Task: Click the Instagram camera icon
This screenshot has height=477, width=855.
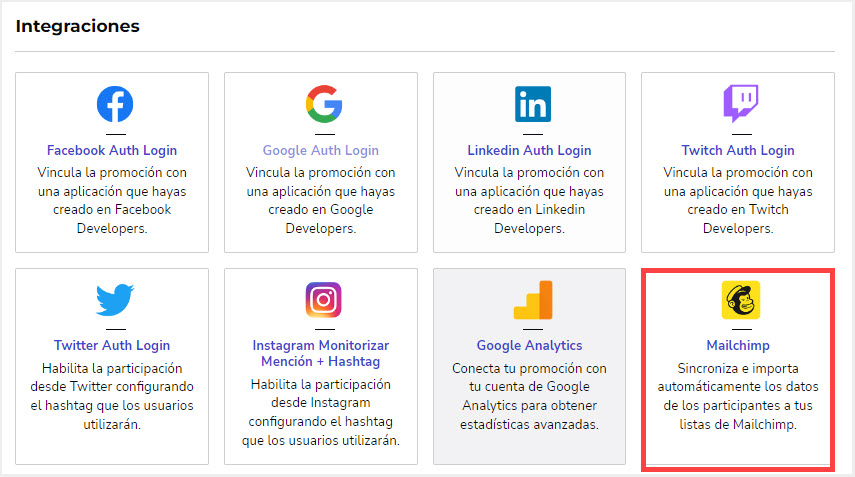Action: (323, 299)
